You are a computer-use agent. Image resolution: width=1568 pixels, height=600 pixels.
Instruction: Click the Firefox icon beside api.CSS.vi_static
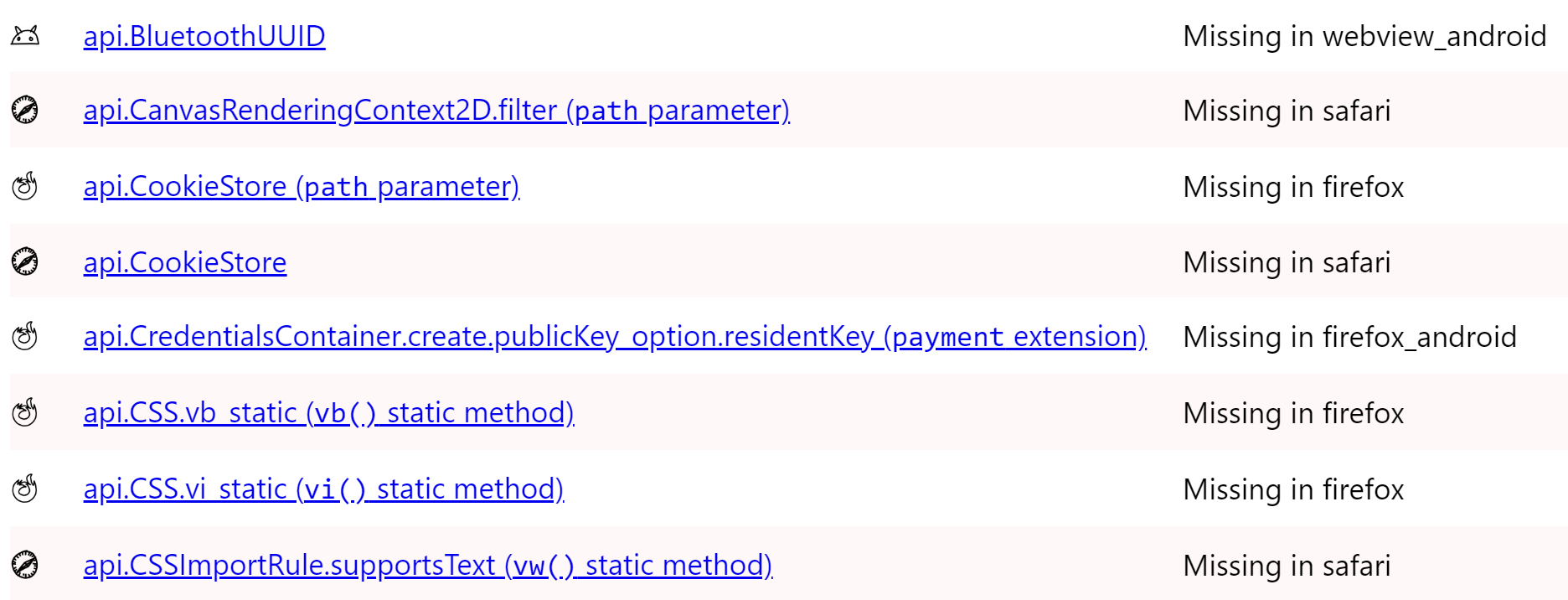click(25, 489)
